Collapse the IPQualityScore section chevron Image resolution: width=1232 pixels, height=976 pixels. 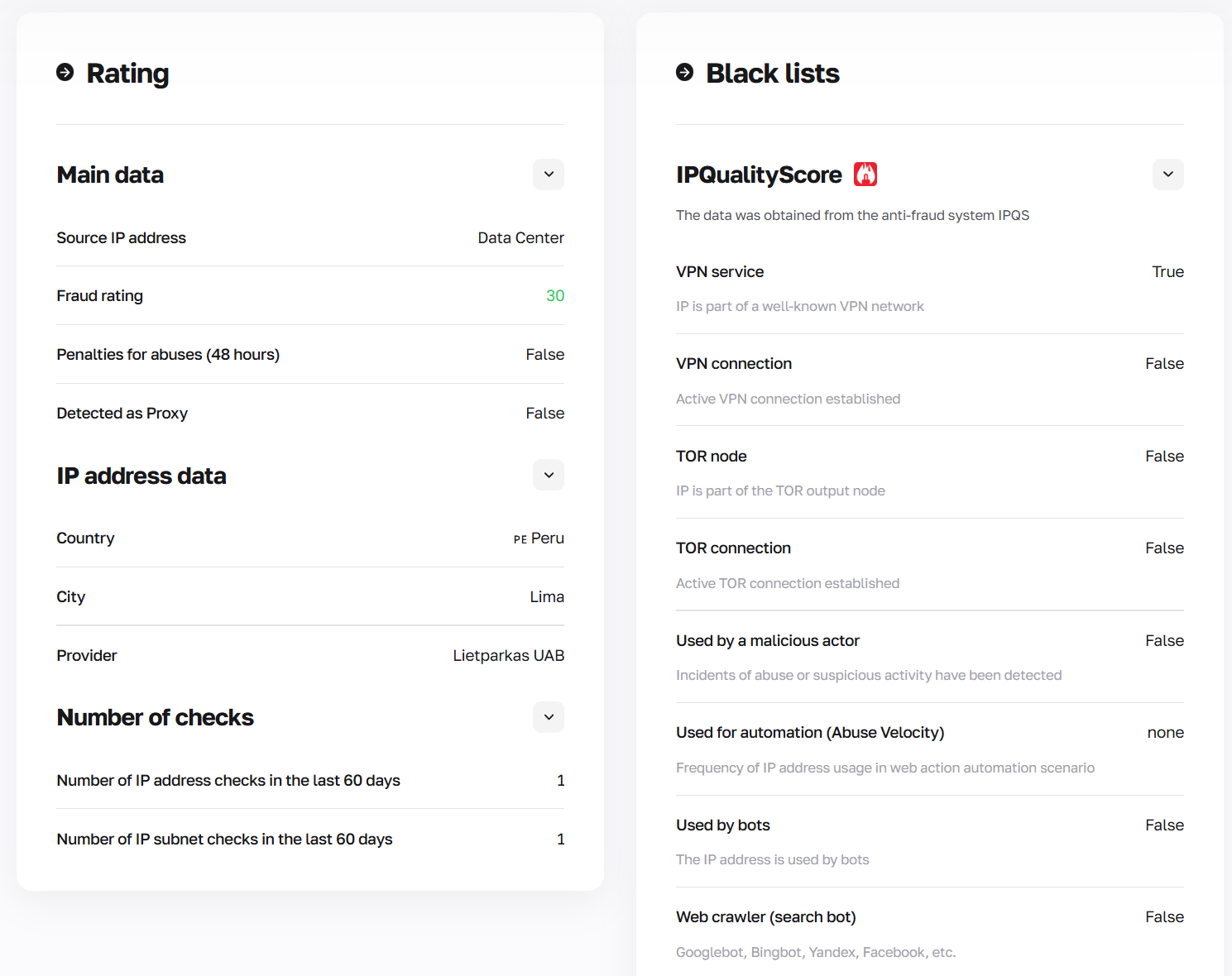[x=1167, y=175]
